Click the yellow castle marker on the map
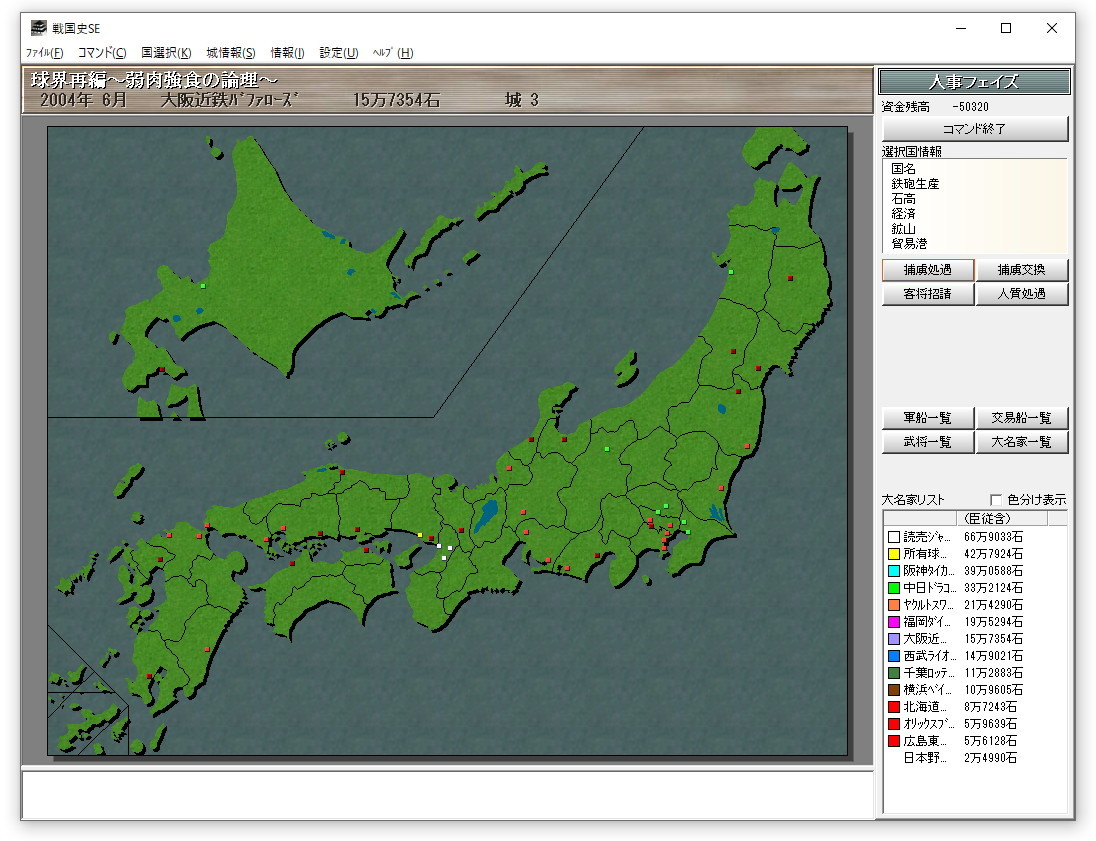1096x841 pixels. click(420, 535)
